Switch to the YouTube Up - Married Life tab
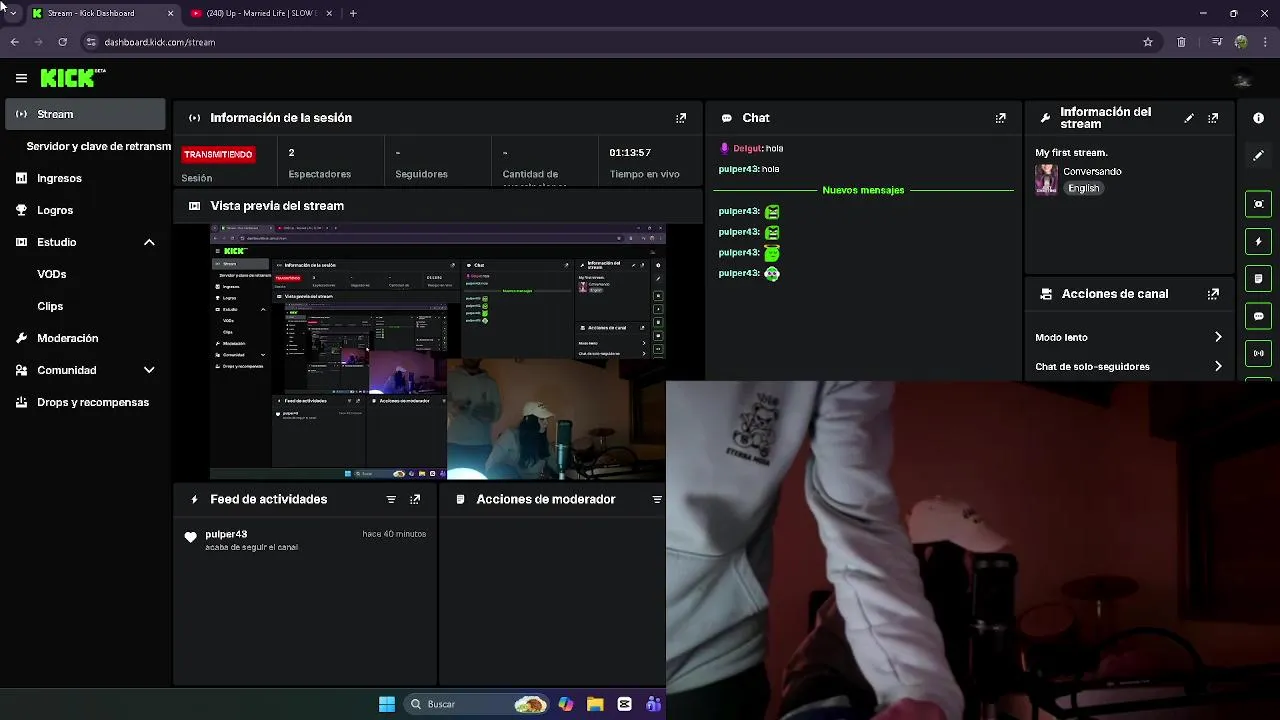Screen dimensions: 1280x720 click(261, 13)
